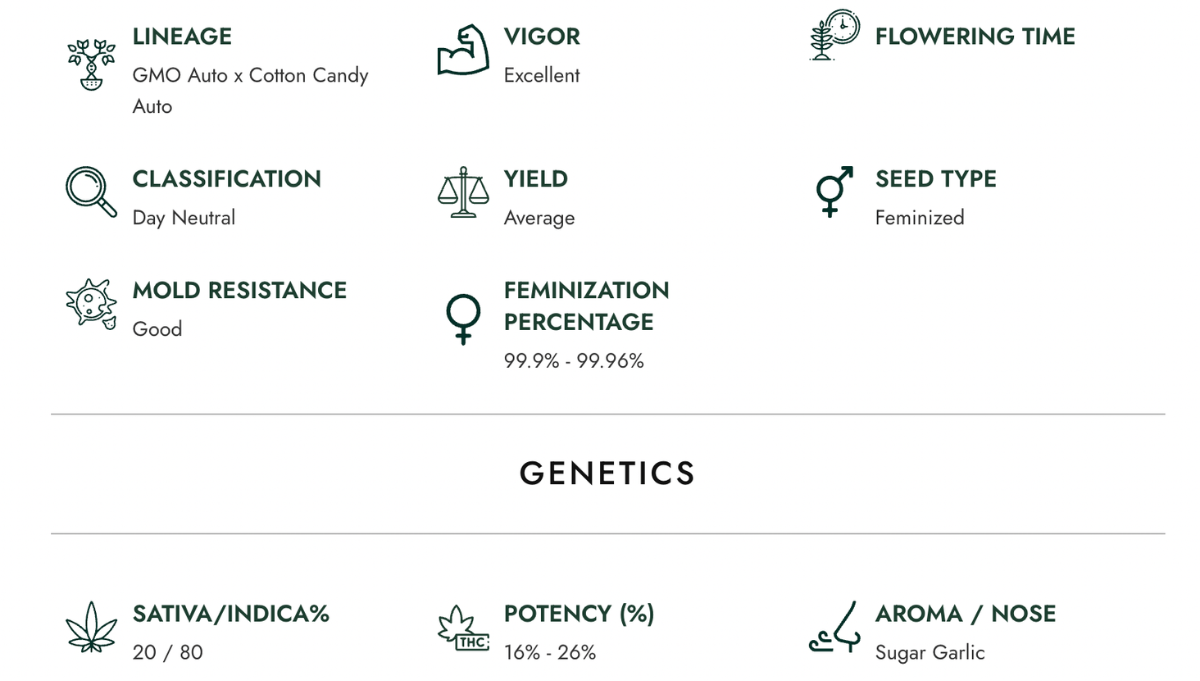Click the Seed Type gender icon
1200x681 pixels.
tap(833, 191)
